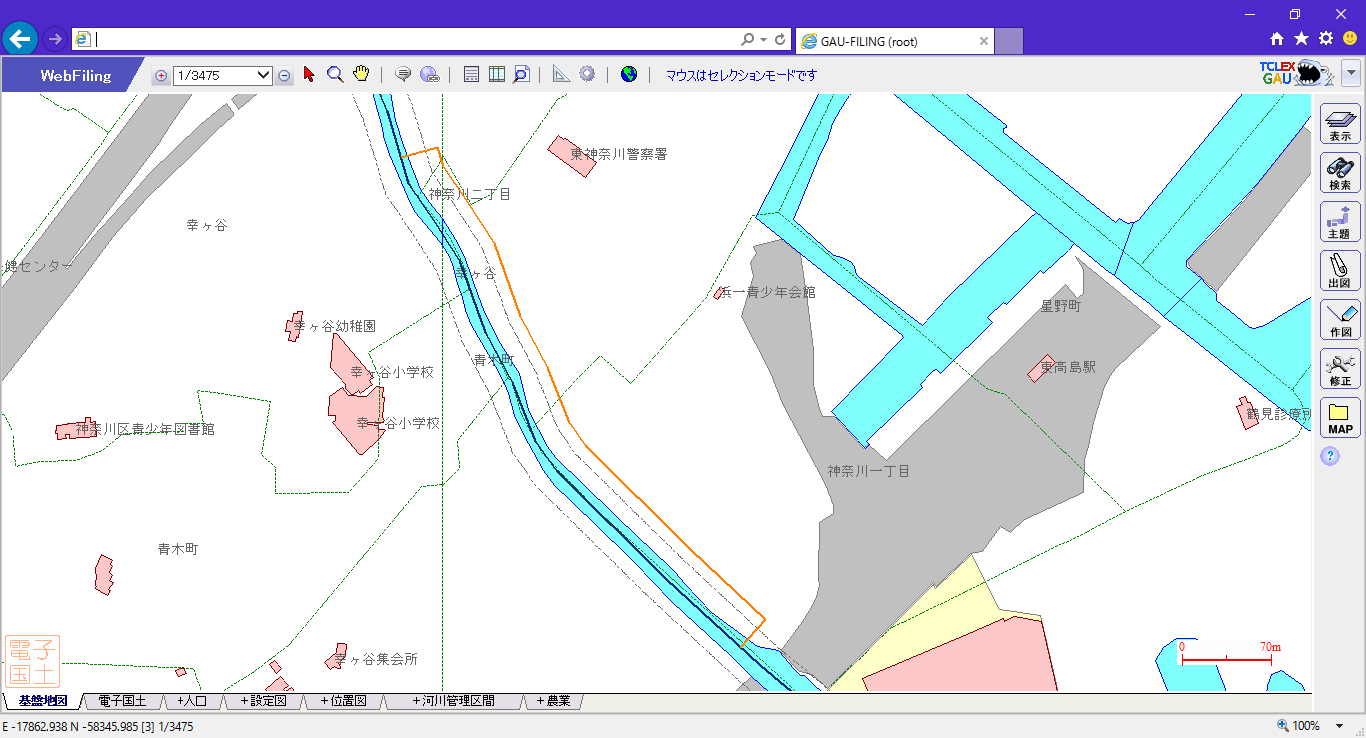Click the speech bubble tooltip icon
The image size is (1366, 738).
tap(403, 75)
